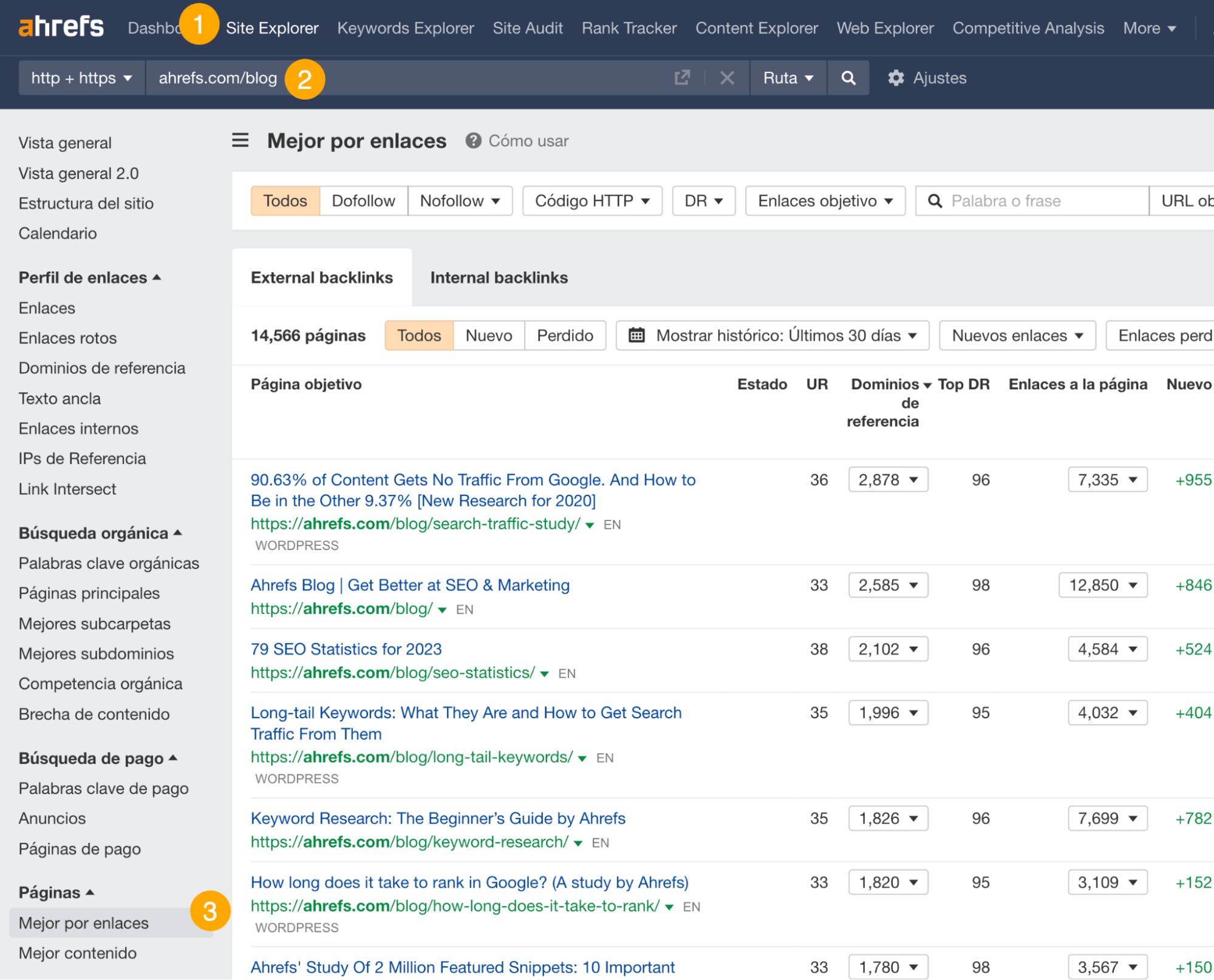The height and width of the screenshot is (980, 1214).
Task: Click the search magnifier icon
Action: point(848,78)
